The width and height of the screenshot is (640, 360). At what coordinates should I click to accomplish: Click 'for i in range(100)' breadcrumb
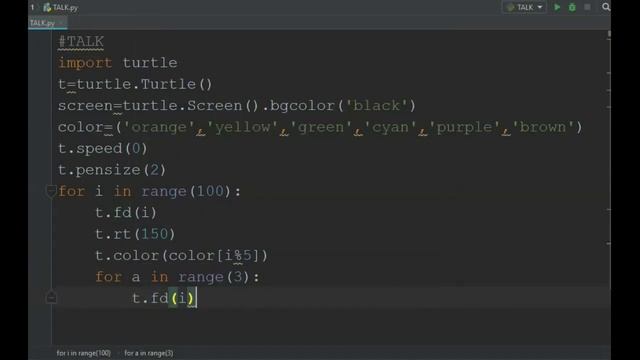point(83,353)
